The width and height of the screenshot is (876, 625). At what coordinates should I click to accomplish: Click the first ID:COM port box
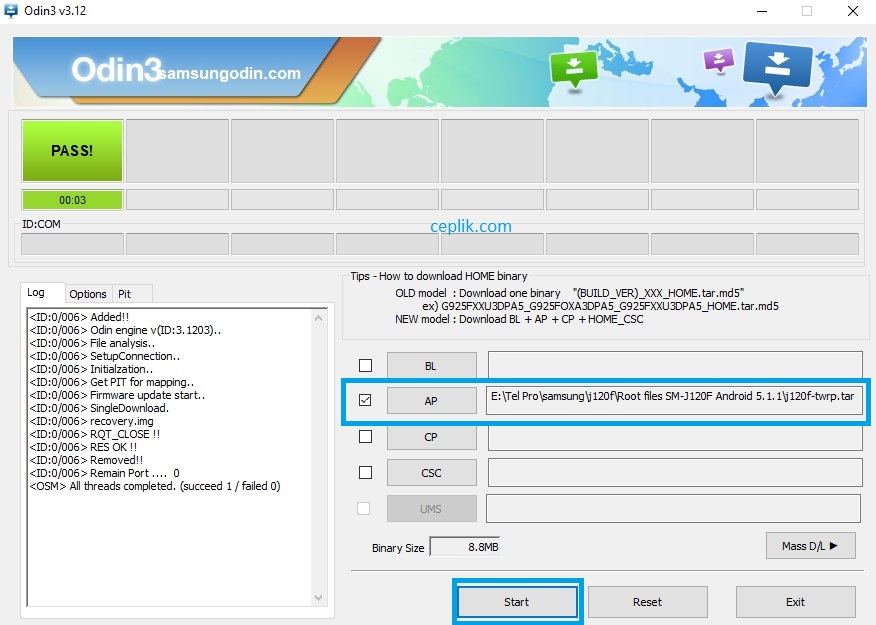click(x=72, y=244)
